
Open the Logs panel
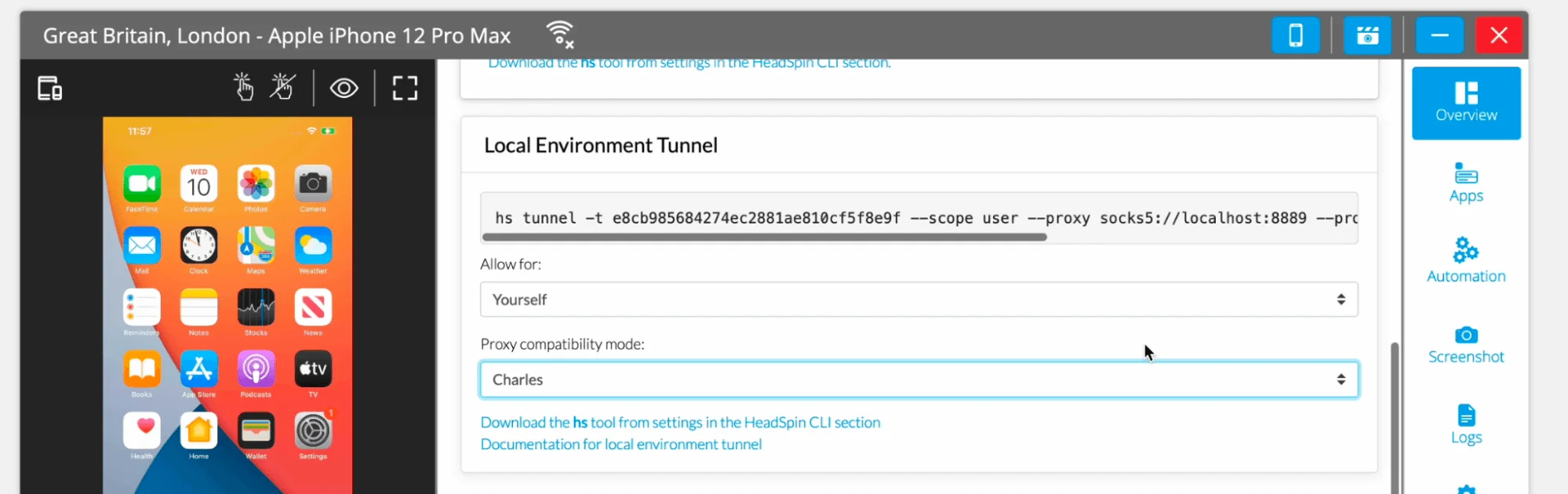click(1465, 424)
